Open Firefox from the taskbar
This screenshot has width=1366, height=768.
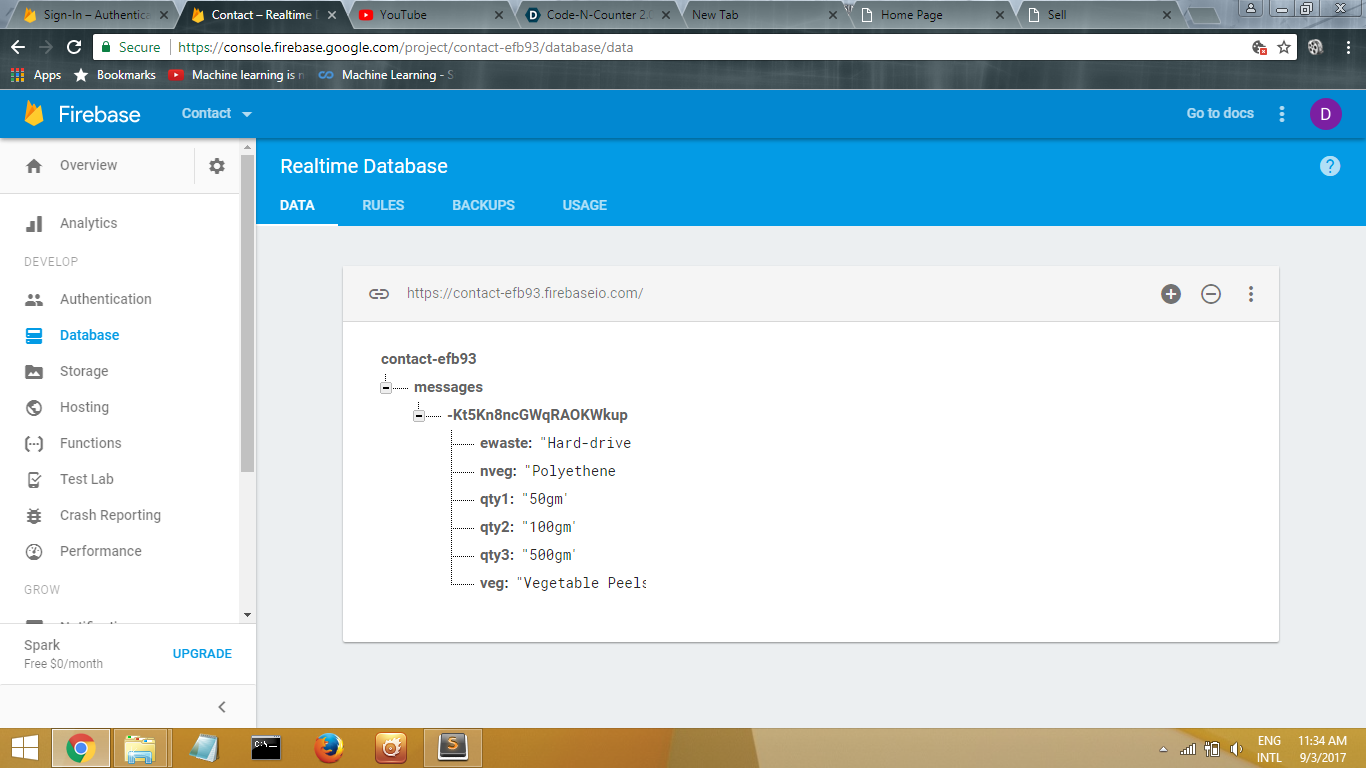(x=329, y=747)
